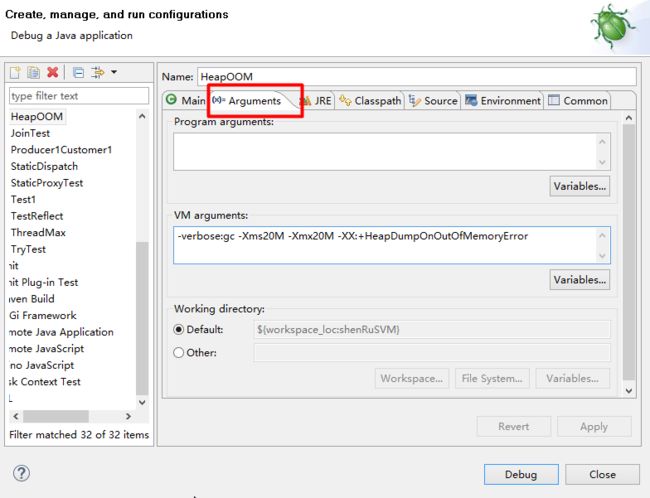The width and height of the screenshot is (650, 498).
Task: Switch to the Classpath tab
Action: pyautogui.click(x=370, y=101)
